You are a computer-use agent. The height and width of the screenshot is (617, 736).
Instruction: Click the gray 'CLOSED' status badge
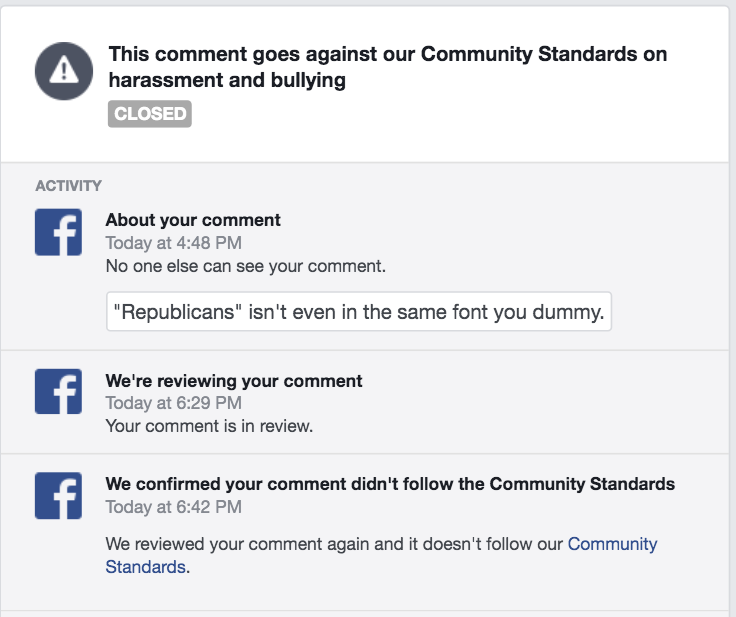click(x=149, y=114)
